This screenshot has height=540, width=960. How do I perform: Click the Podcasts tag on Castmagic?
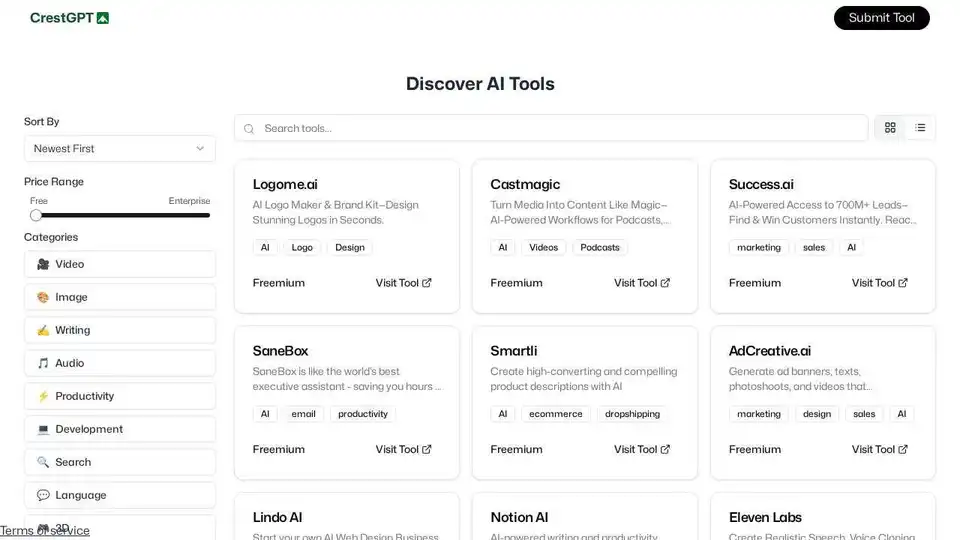click(599, 247)
